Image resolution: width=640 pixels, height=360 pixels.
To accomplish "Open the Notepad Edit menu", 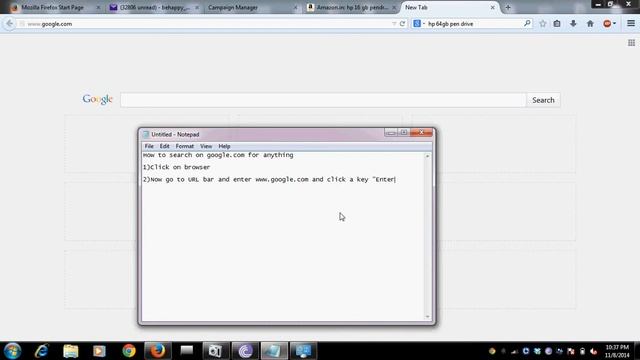I will tap(164, 146).
